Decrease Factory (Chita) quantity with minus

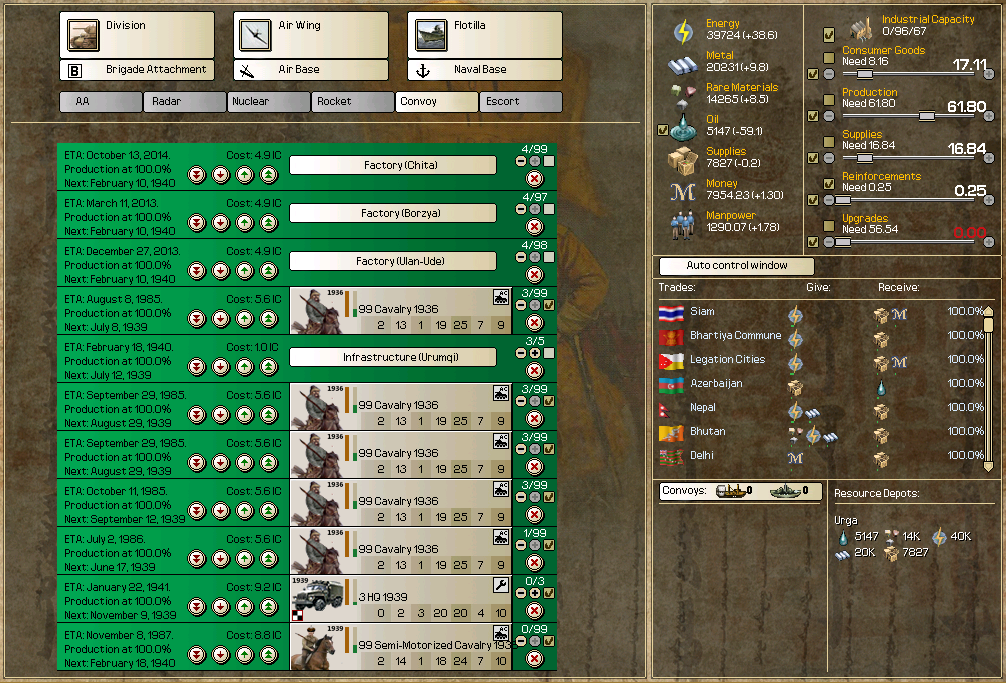[521, 161]
